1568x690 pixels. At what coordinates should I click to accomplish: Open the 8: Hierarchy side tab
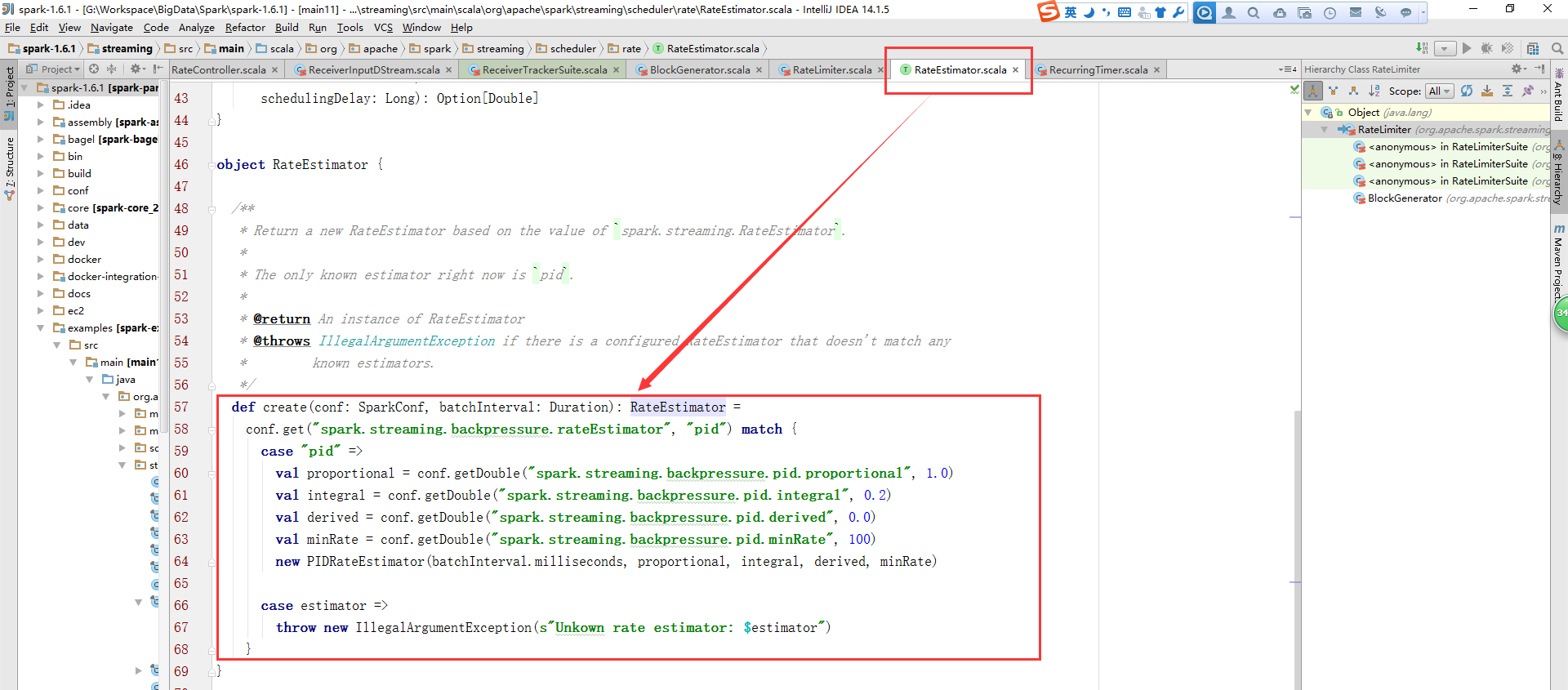tap(1559, 173)
